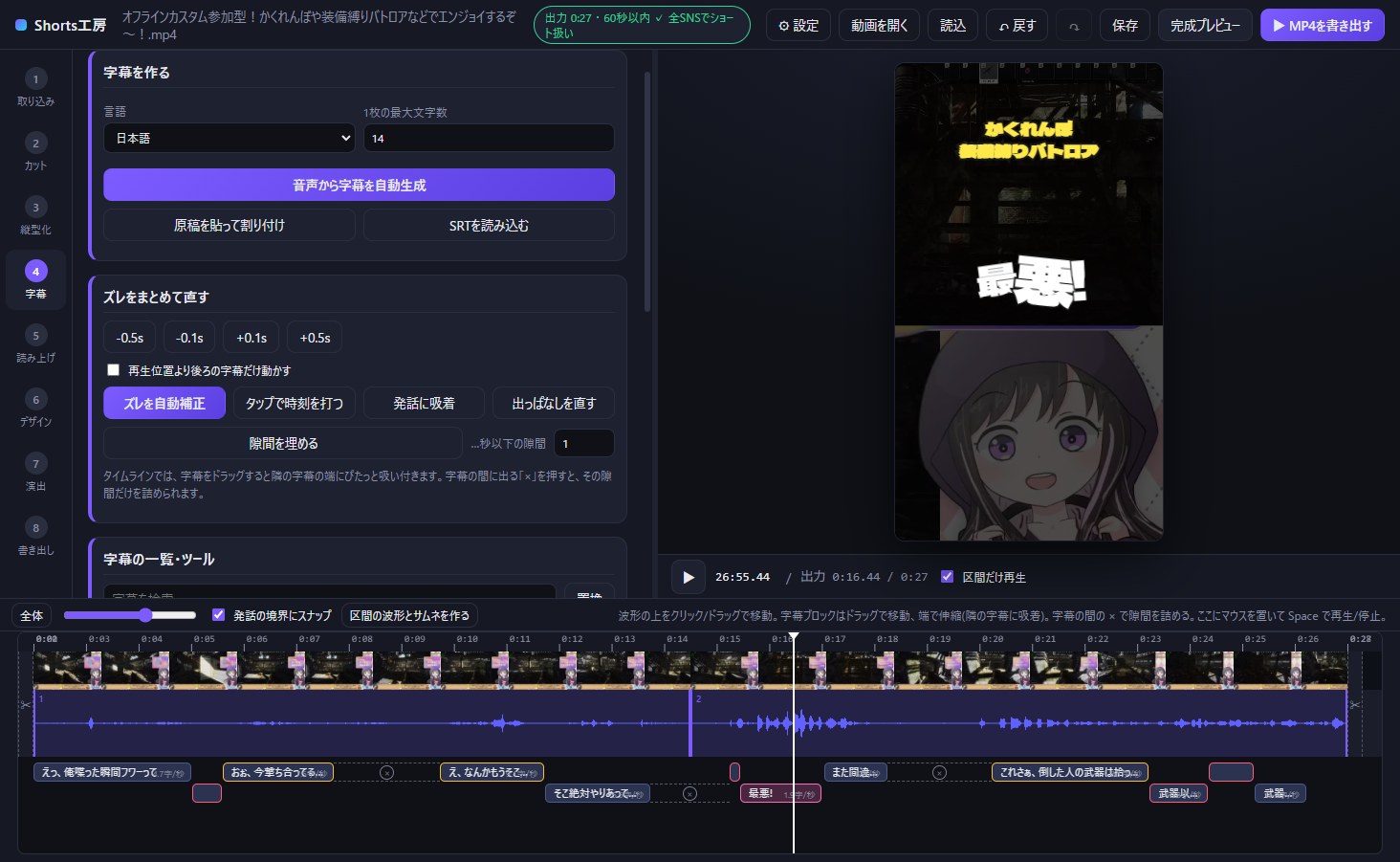Click 出っぱなしを直す button
This screenshot has width=1400, height=862.
click(x=554, y=403)
